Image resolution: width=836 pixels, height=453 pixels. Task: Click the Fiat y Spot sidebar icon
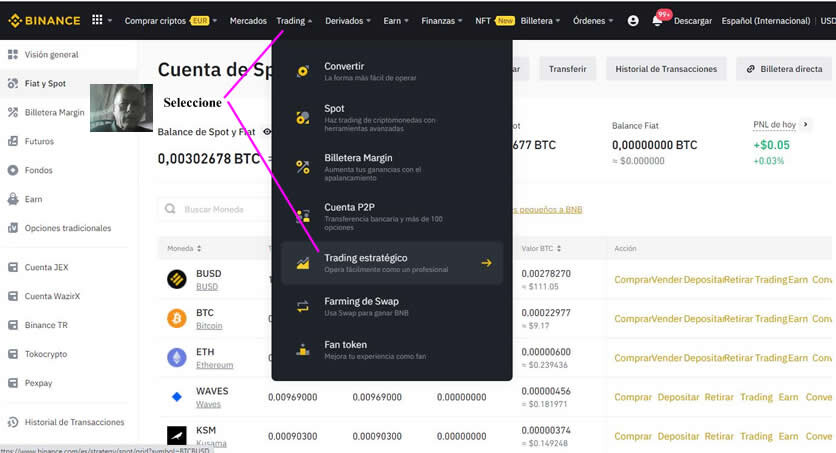[13, 83]
